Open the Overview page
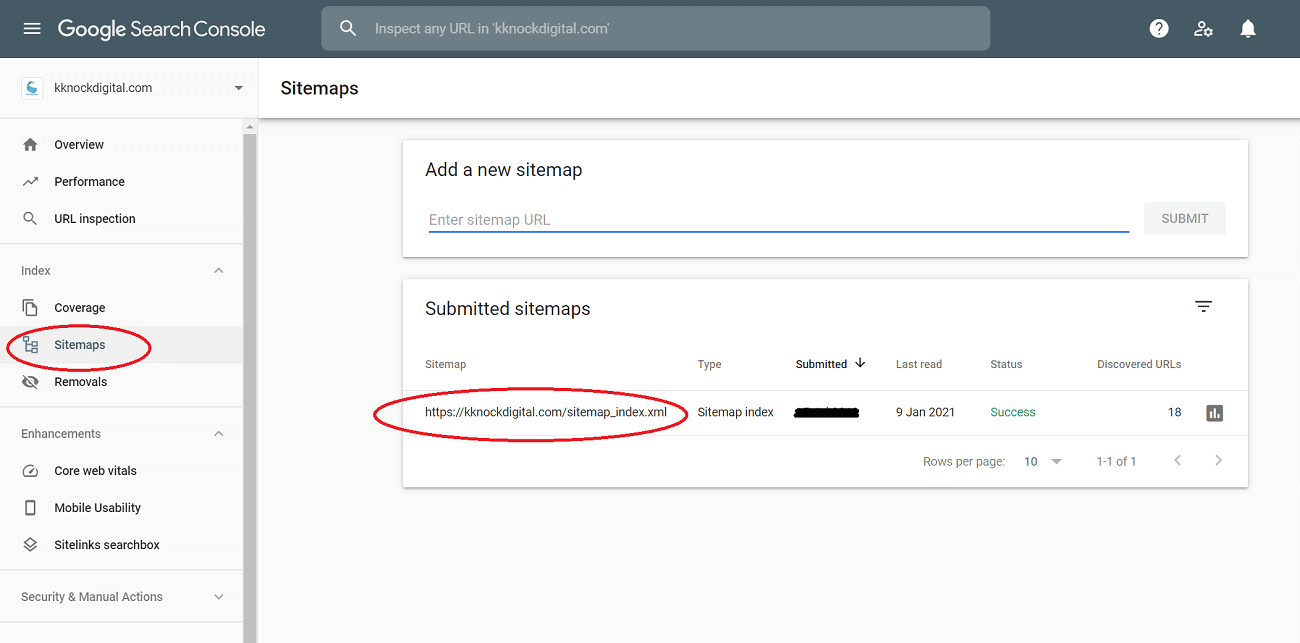1300x643 pixels. (78, 144)
